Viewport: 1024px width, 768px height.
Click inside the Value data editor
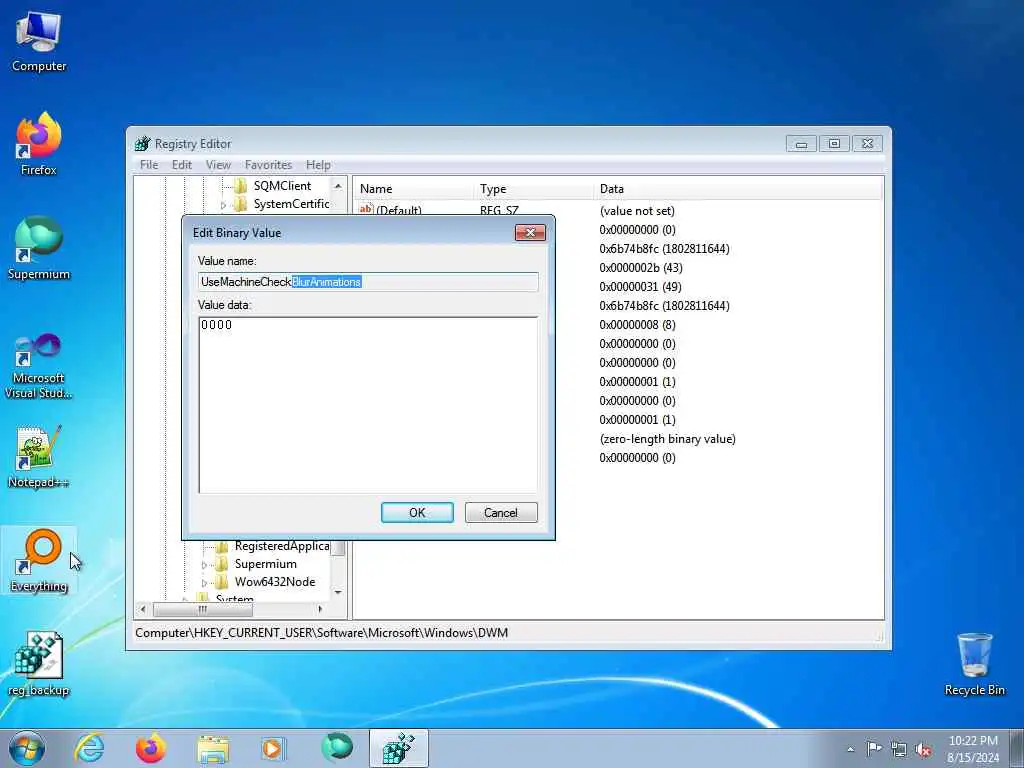pyautogui.click(x=368, y=405)
